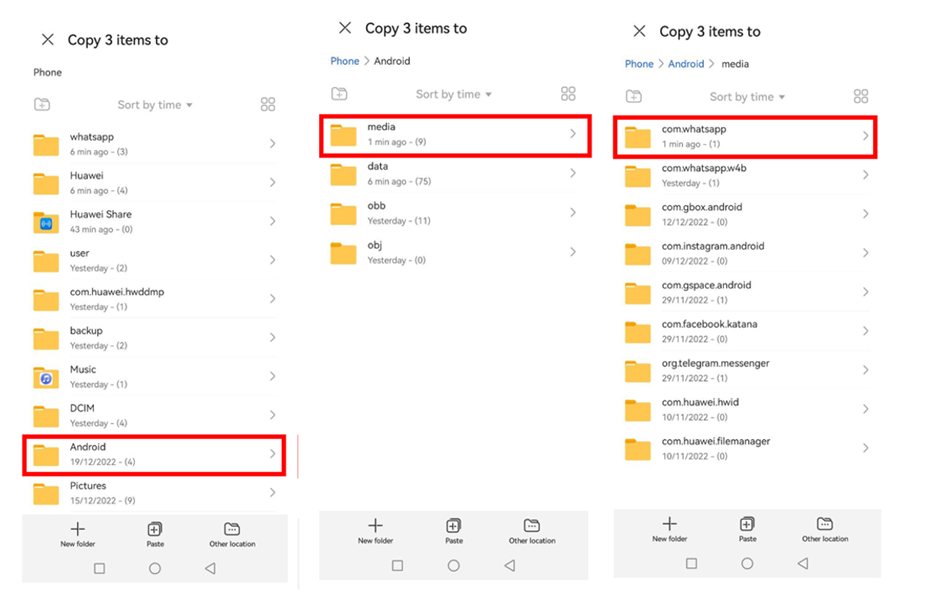Tap recent apps square in left panel

tap(100, 568)
